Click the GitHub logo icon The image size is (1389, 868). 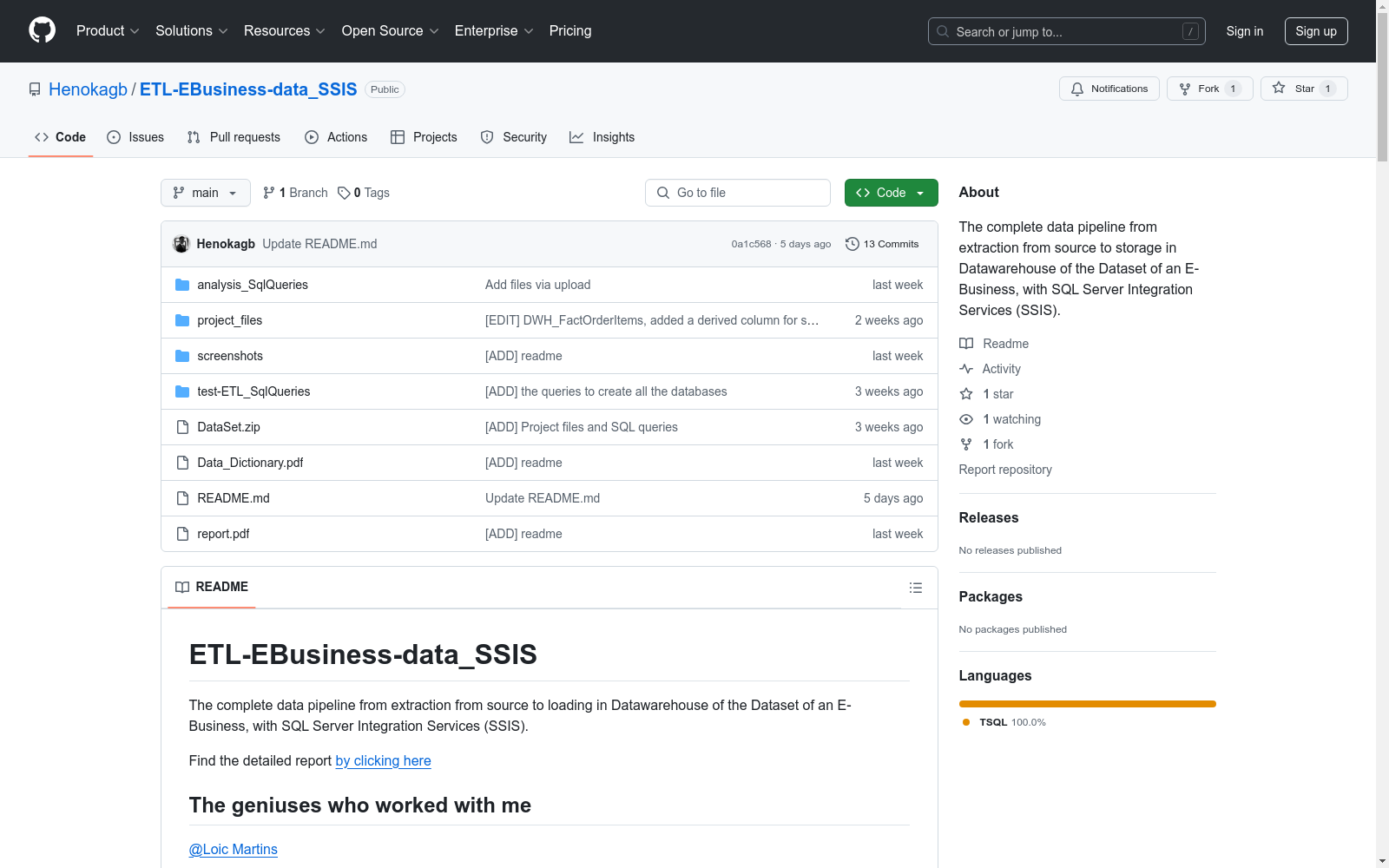tap(42, 30)
